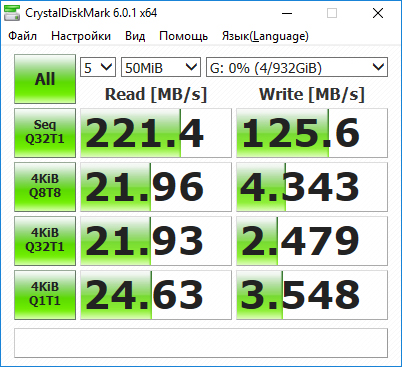402x367 pixels.
Task: Open the Файл menu
Action: (x=22, y=36)
